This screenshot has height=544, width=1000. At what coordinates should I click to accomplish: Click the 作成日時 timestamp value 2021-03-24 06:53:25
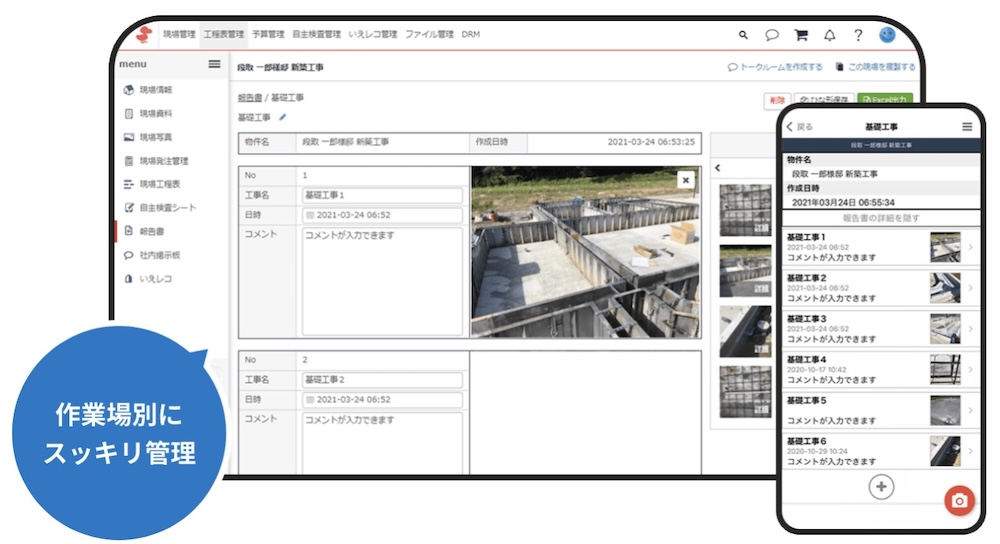click(x=651, y=142)
